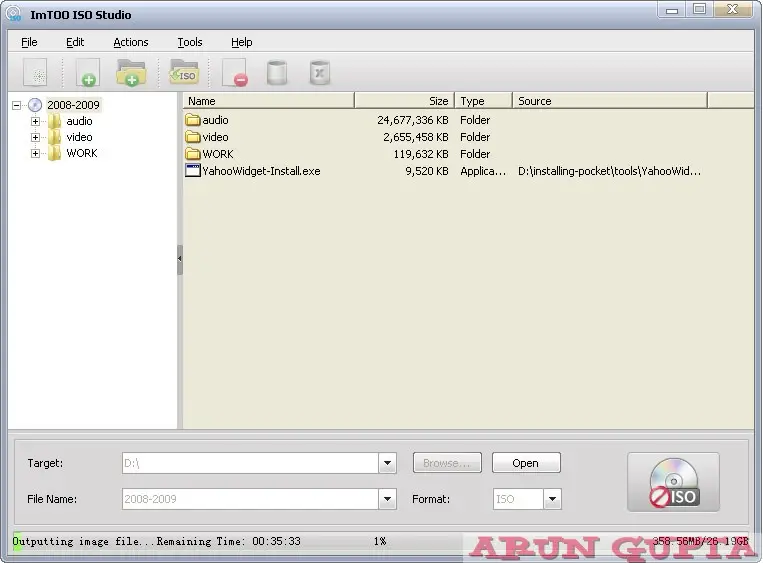Click the gray trash can toolbar icon
763x563 pixels.
277,73
